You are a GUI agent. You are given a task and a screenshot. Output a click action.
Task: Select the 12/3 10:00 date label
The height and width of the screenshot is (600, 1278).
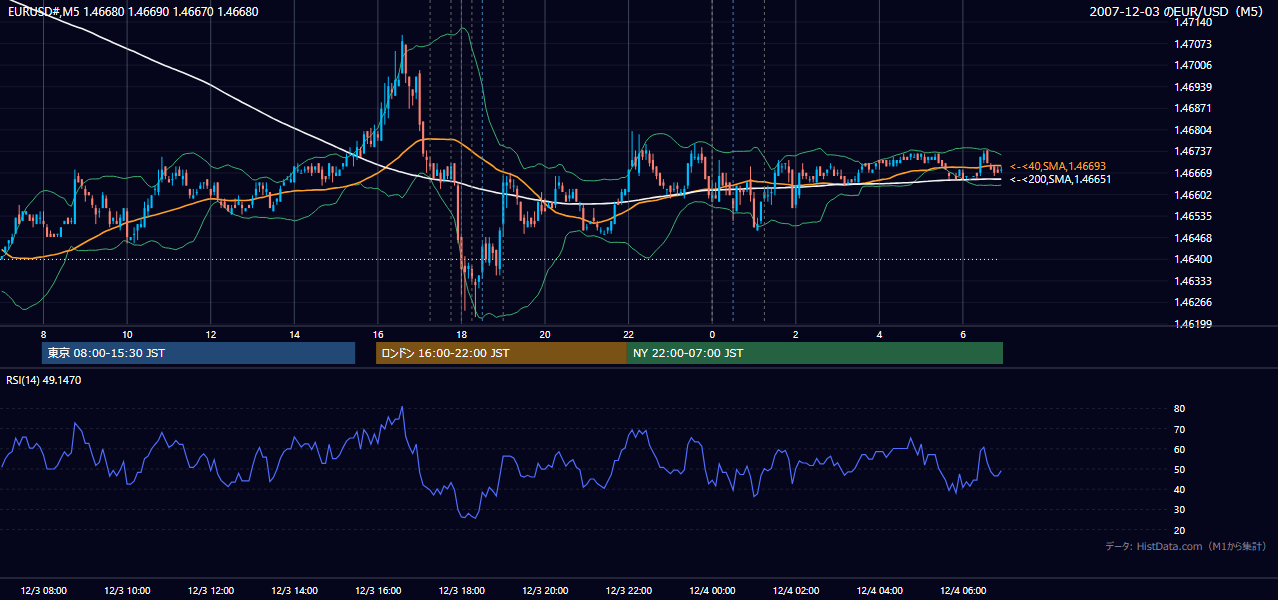tap(127, 591)
